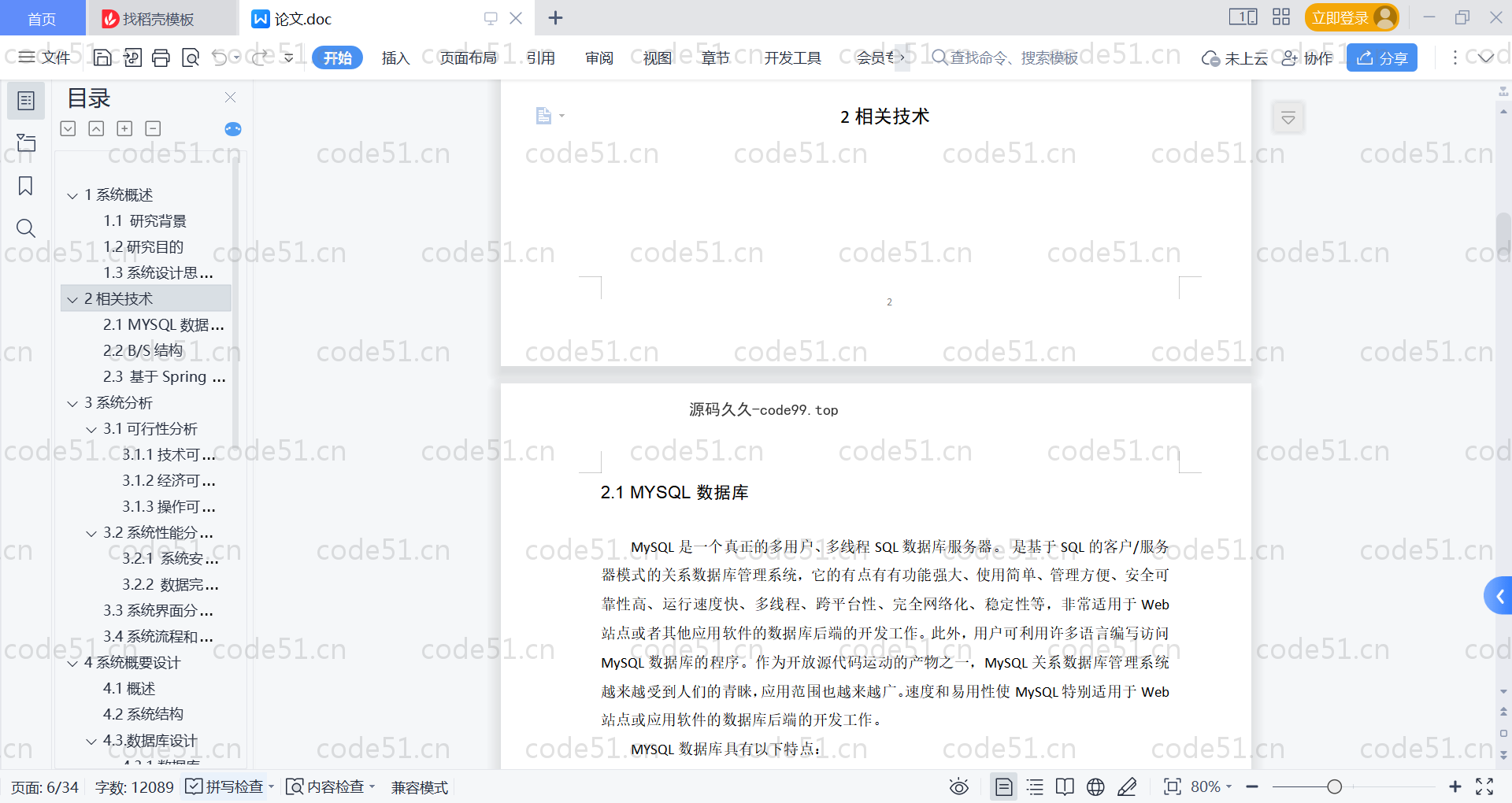Click the Save icon in quick toolbar
Image resolution: width=1512 pixels, height=803 pixels.
[x=102, y=57]
